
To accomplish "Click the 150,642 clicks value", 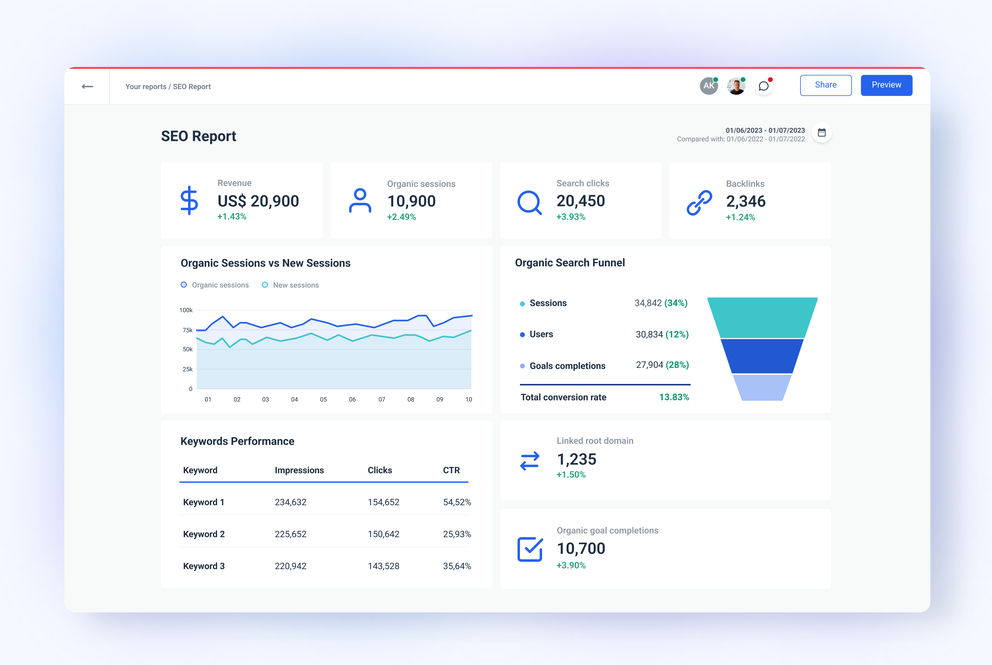I will click(x=383, y=534).
